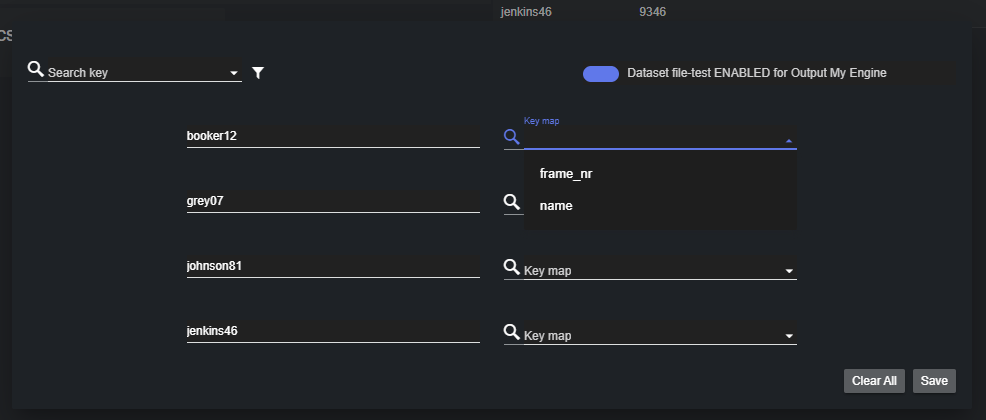Click the Search key input field
This screenshot has height=420, width=986.
point(135,73)
